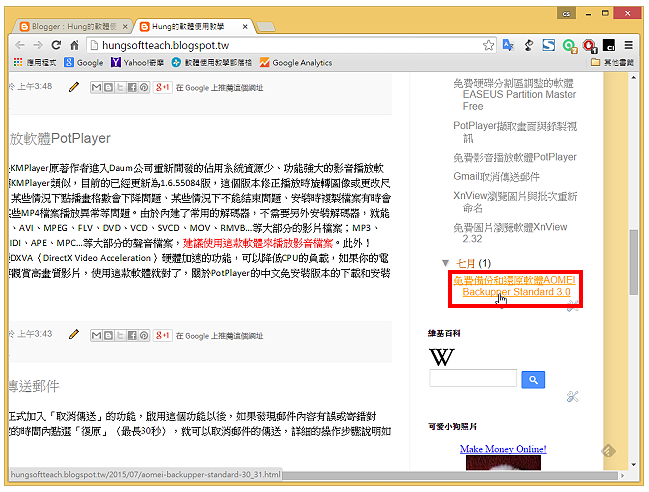
Task: Open the Gmail undo send archive link
Action: [x=496, y=177]
